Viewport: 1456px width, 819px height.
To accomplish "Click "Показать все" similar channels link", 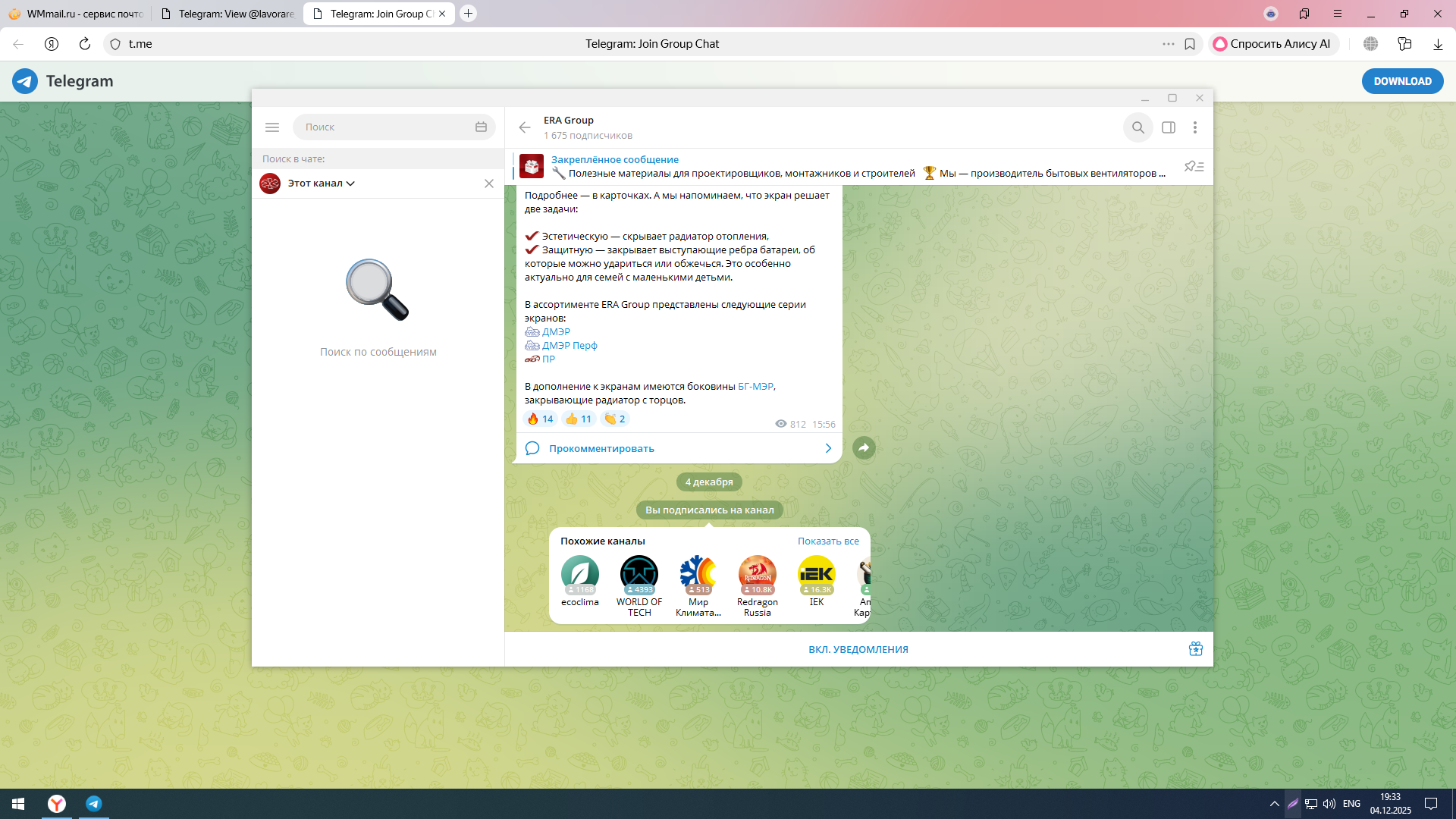I will coord(828,541).
